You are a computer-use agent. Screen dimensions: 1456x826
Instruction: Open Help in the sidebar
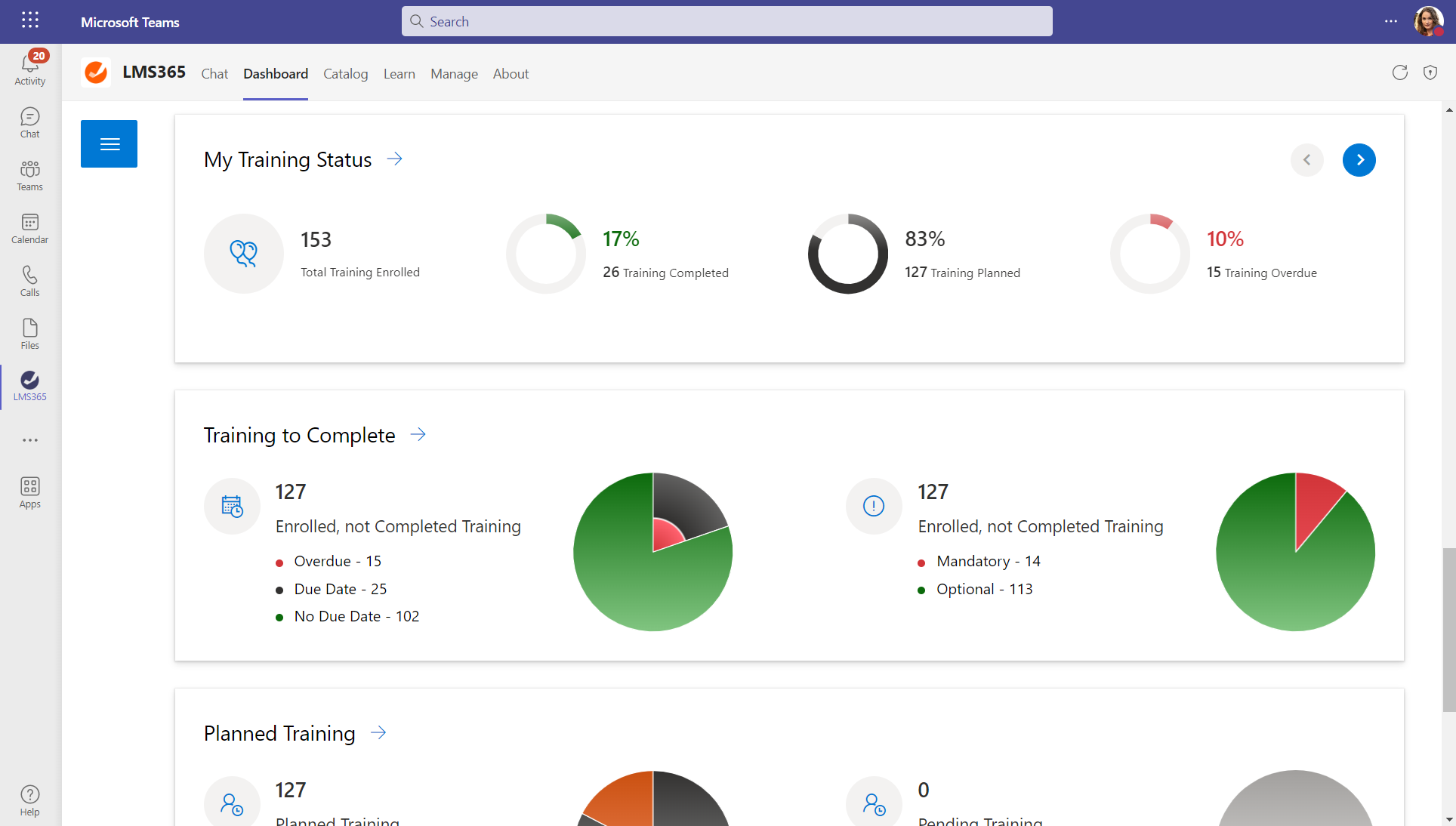30,800
